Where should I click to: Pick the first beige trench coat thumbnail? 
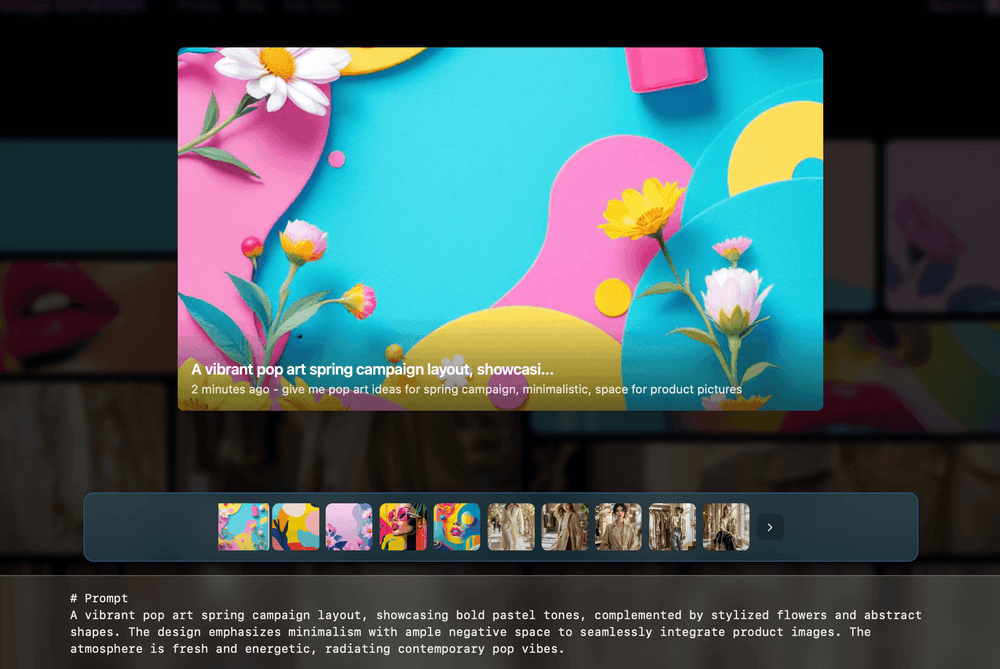(x=511, y=527)
